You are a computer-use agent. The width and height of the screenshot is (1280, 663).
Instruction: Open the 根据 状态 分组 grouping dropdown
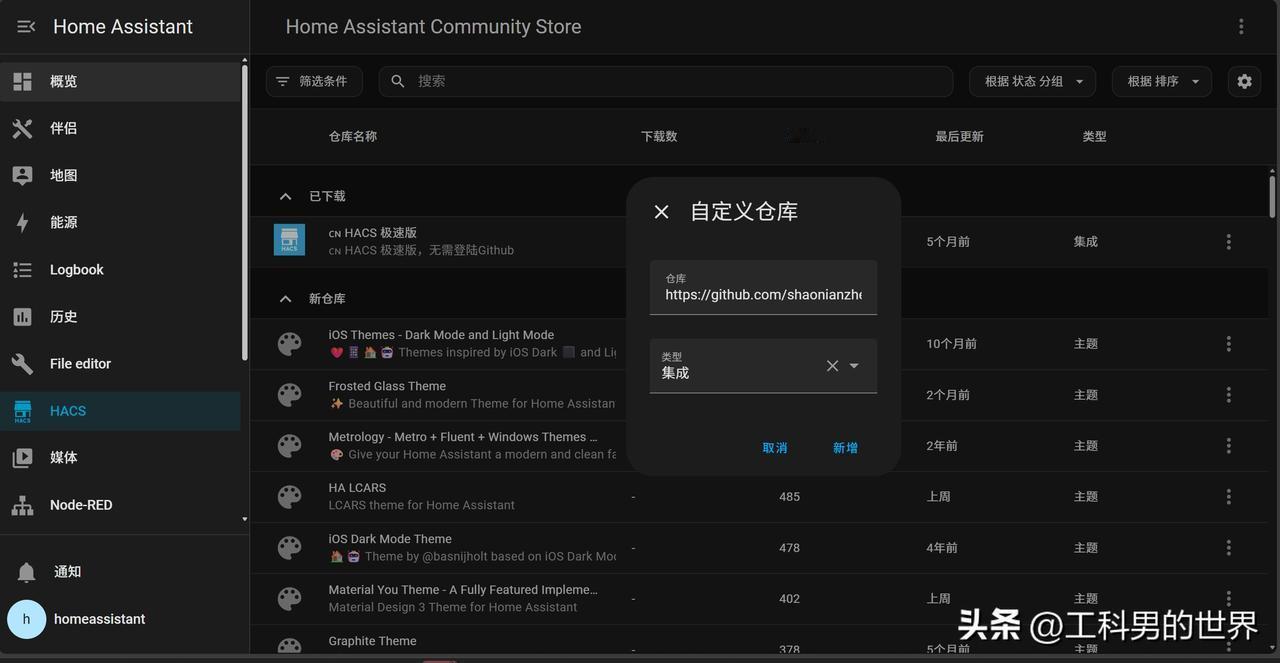[1032, 81]
